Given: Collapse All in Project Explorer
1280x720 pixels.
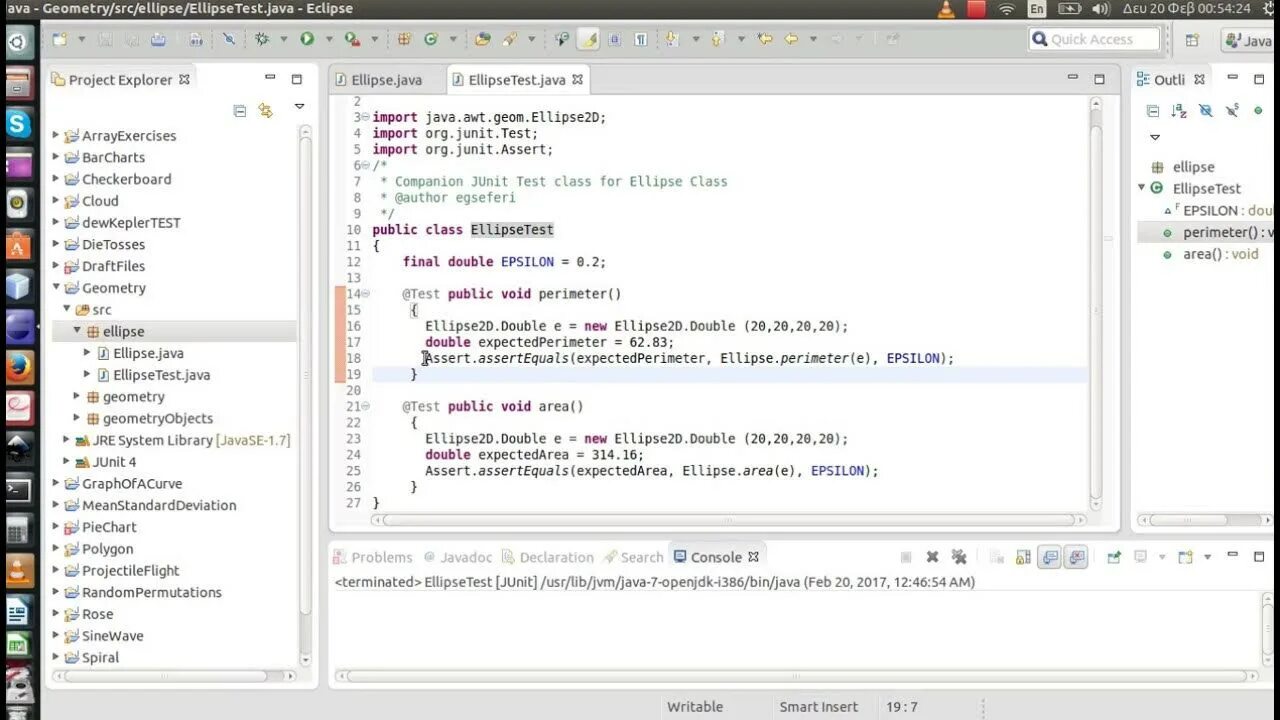Looking at the screenshot, I should [240, 111].
